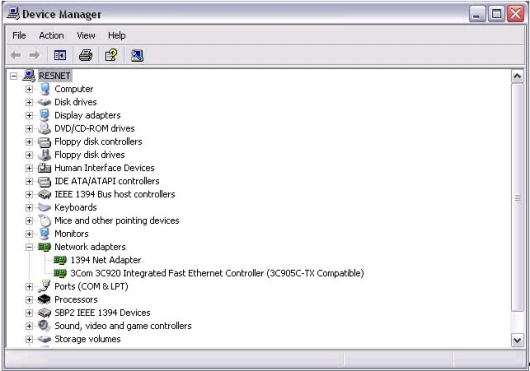Toggle the console tree pane toolbar icon
The image size is (530, 371).
[60, 55]
